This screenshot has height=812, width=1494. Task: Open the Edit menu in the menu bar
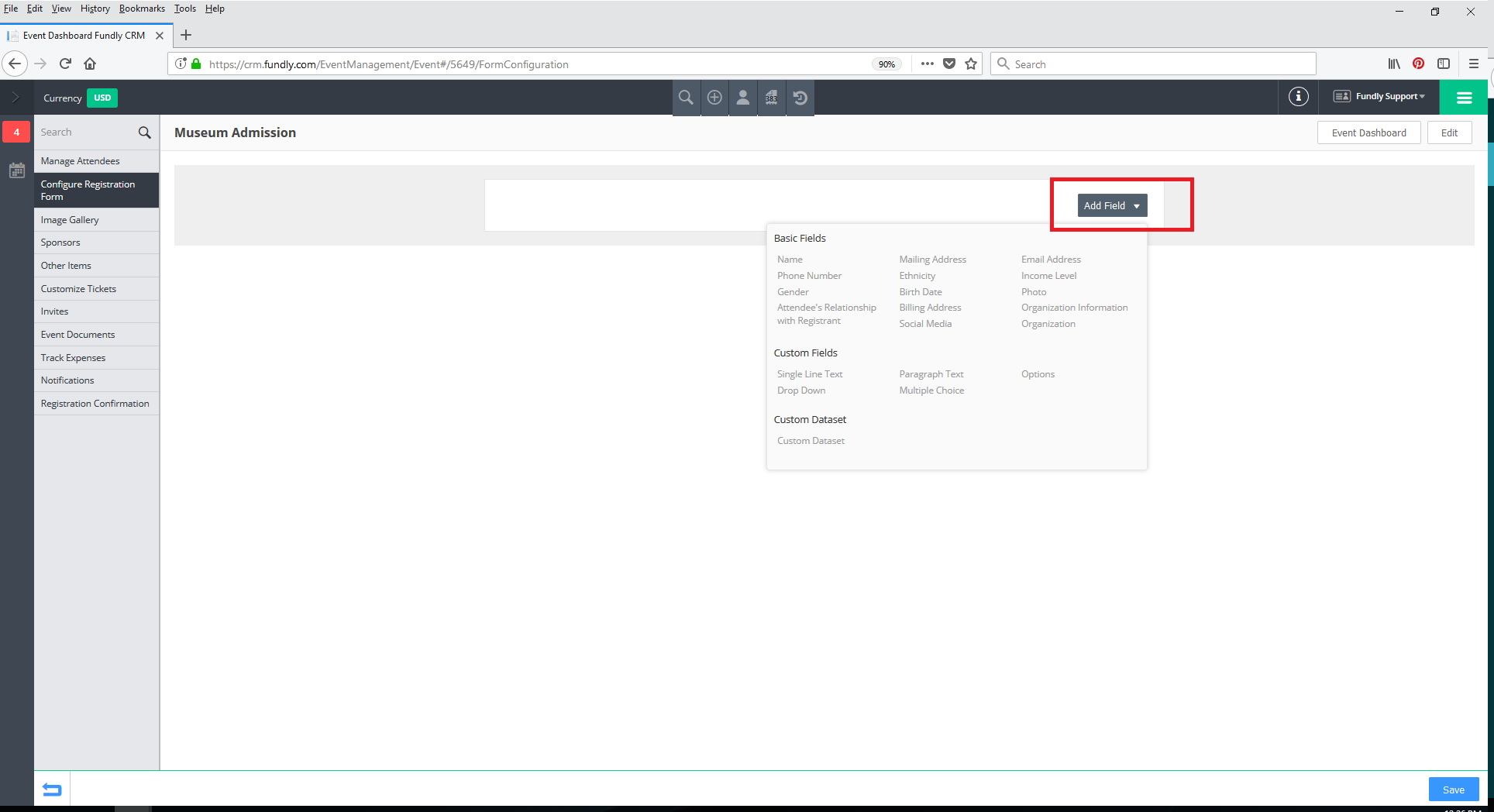click(x=35, y=9)
